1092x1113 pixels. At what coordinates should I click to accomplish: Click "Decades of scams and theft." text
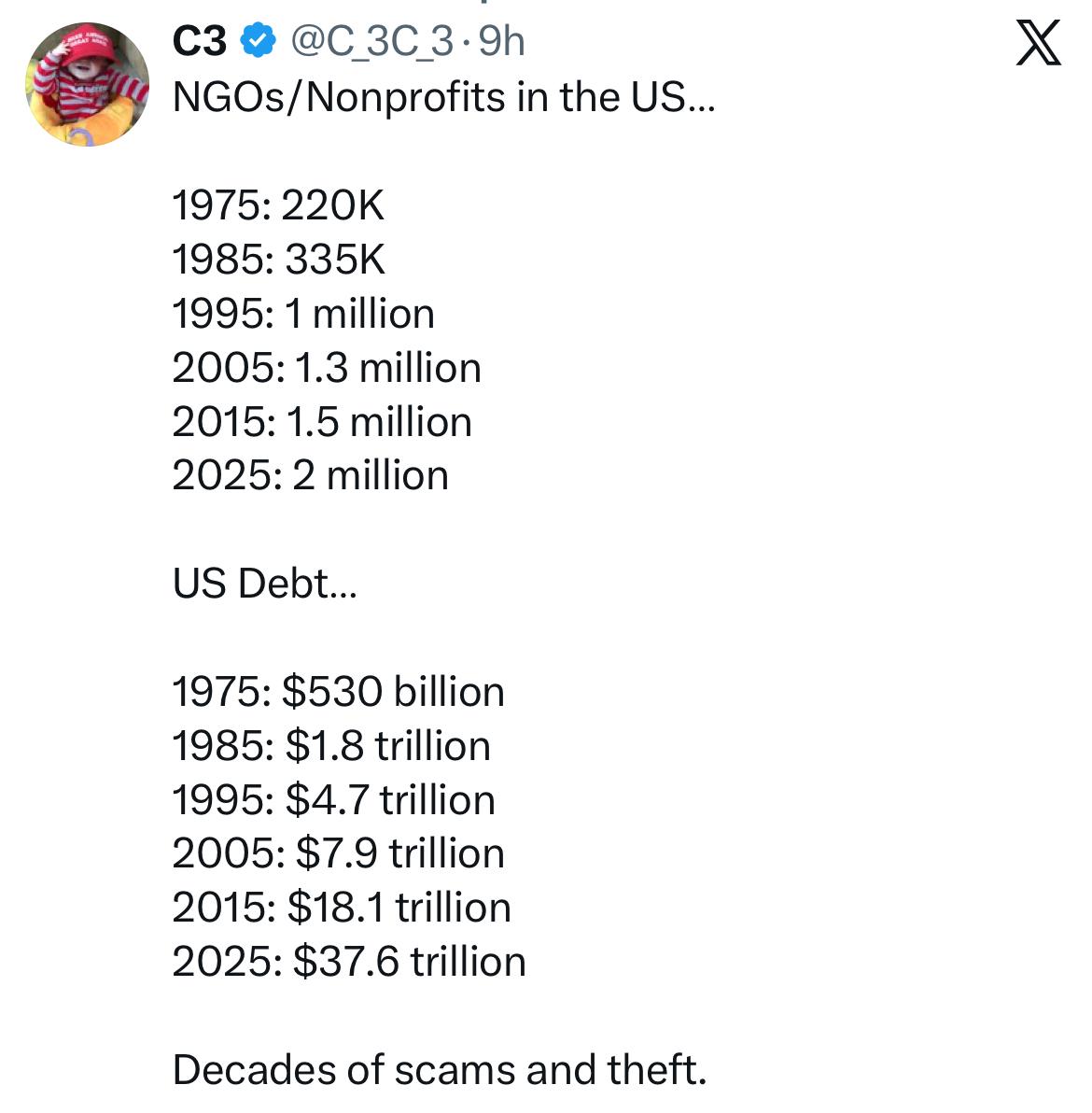(440, 1070)
